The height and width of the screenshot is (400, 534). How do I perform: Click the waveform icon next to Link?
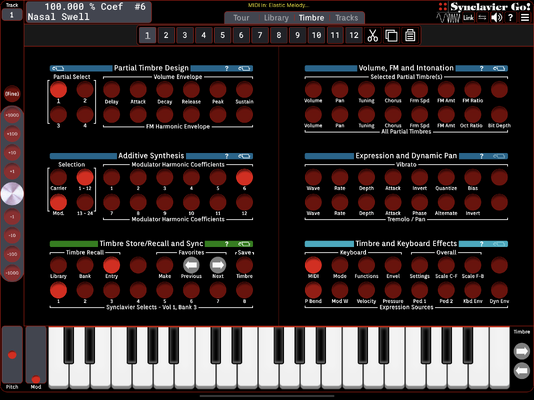tap(448, 18)
